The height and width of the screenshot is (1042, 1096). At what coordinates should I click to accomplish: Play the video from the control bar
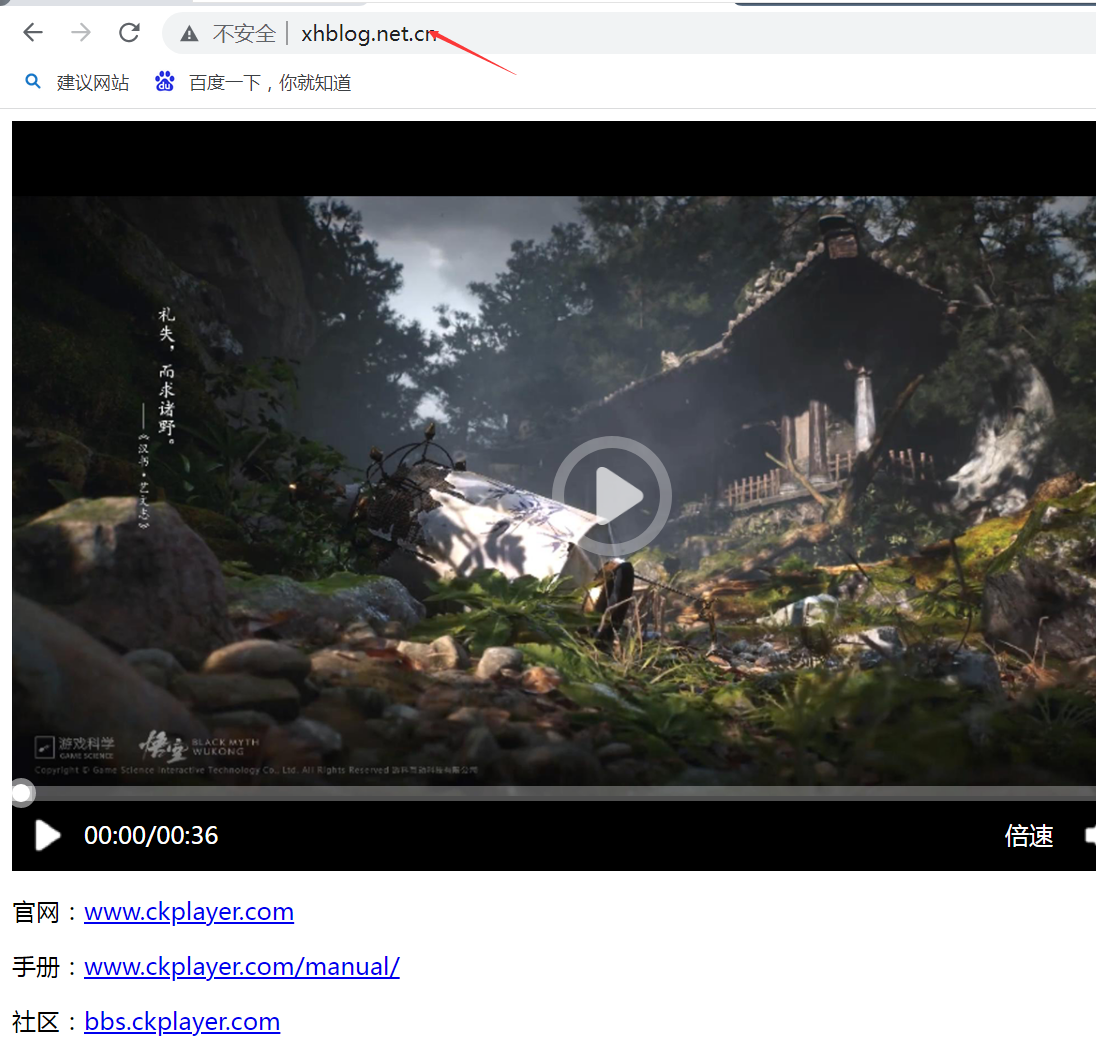[48, 835]
